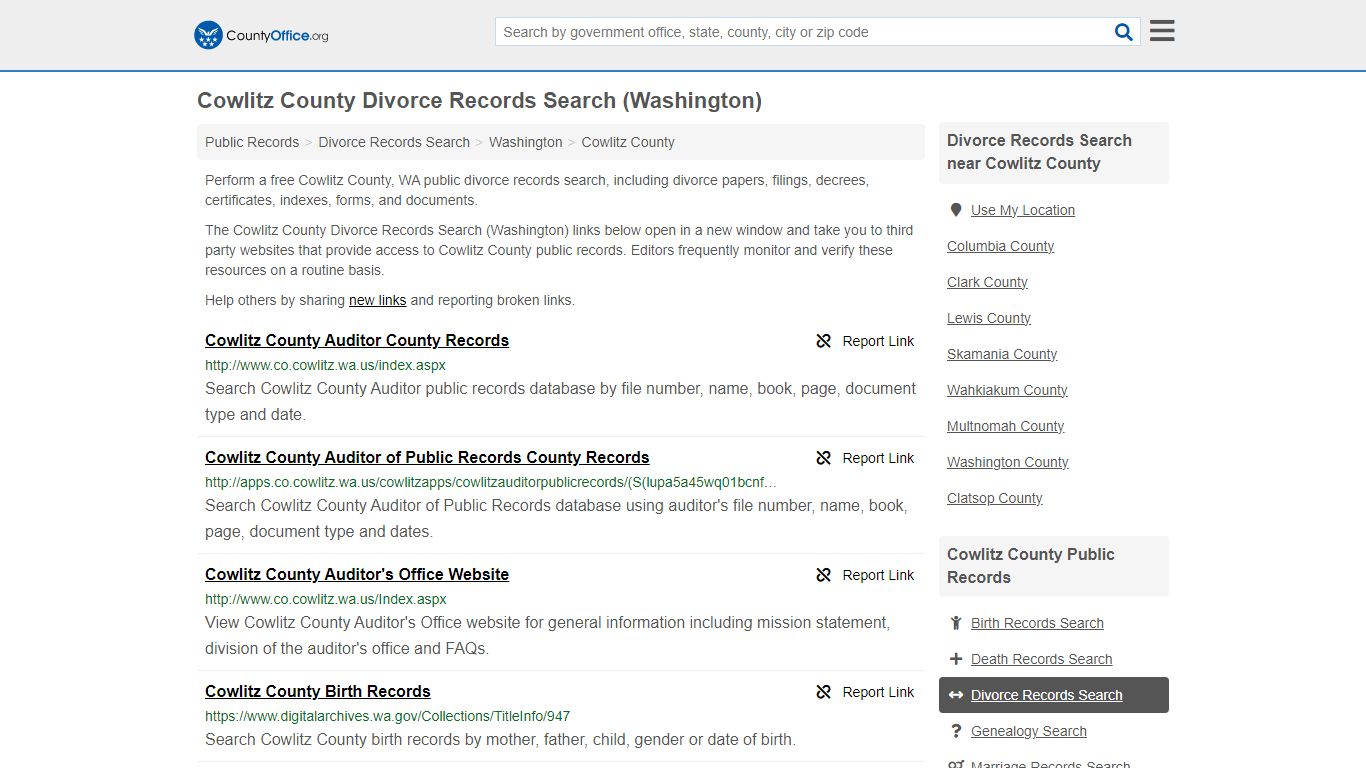Visit http://www.co.cowlitz.wa.us/Index.aspx under Auditor's Office Website
1366x768 pixels.
[x=325, y=599]
